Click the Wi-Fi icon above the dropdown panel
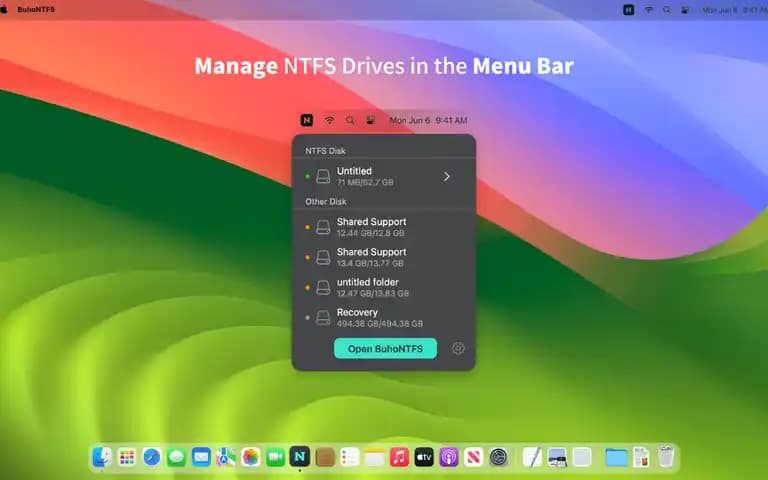 tap(329, 120)
